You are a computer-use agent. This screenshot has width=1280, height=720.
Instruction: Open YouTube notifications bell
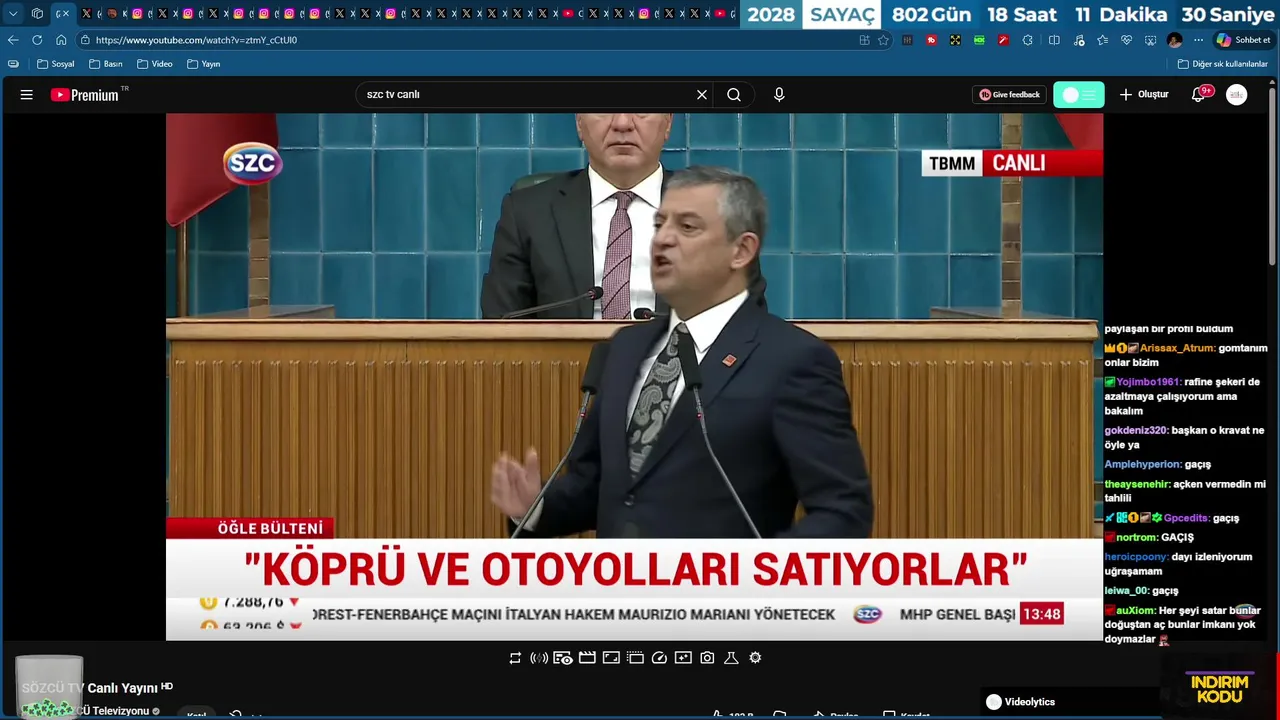tap(1198, 95)
